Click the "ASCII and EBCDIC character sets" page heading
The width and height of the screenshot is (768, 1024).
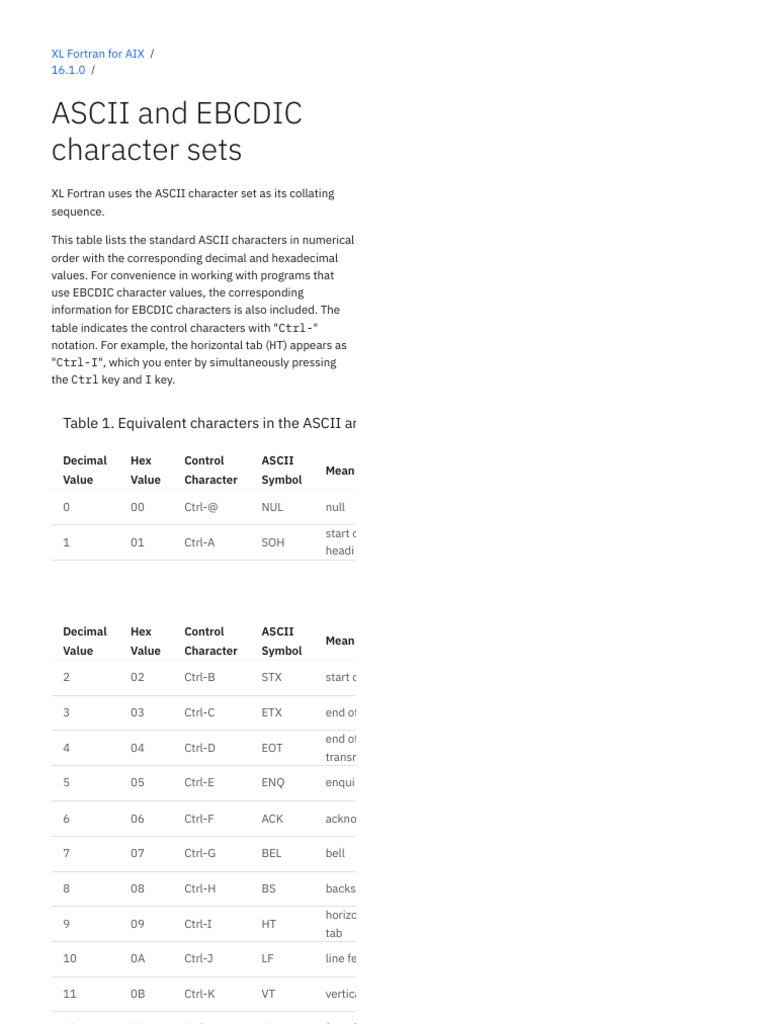176,131
